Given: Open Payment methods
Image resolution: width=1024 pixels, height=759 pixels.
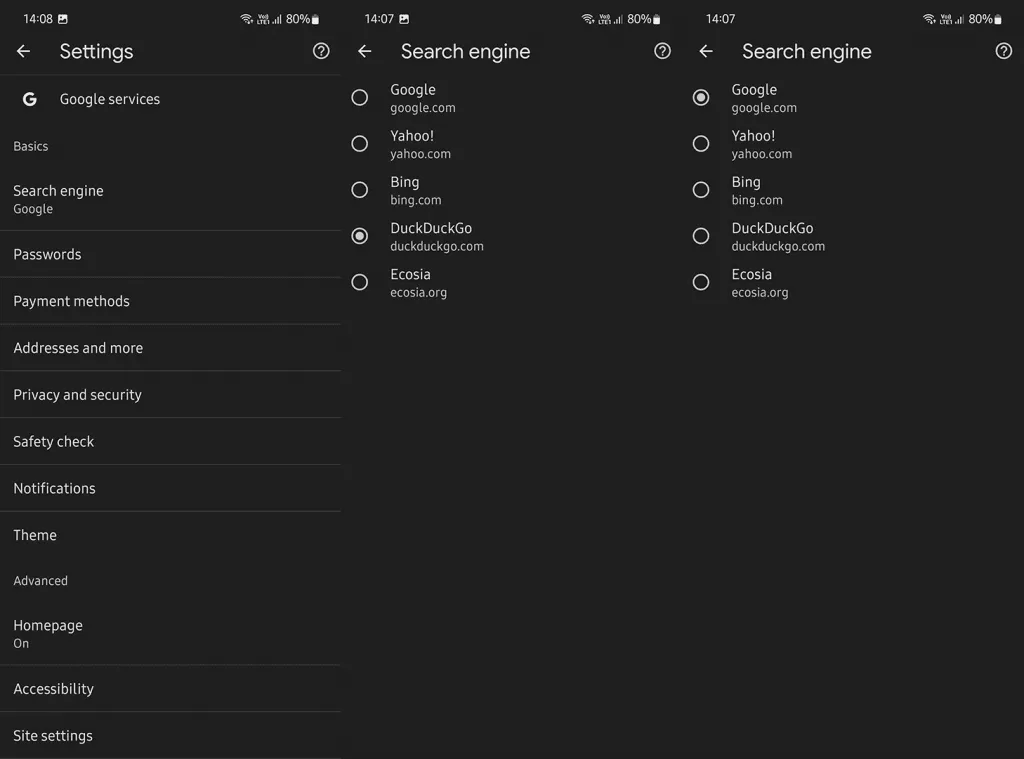Looking at the screenshot, I should point(170,301).
